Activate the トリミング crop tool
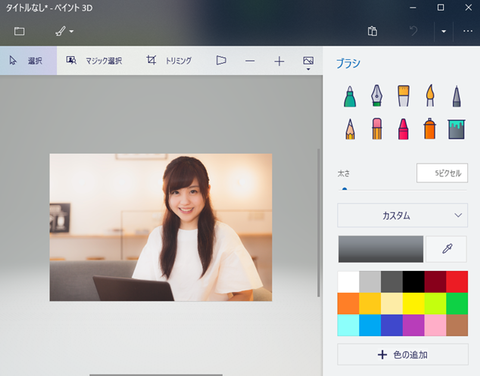The width and height of the screenshot is (480, 376). [169, 60]
